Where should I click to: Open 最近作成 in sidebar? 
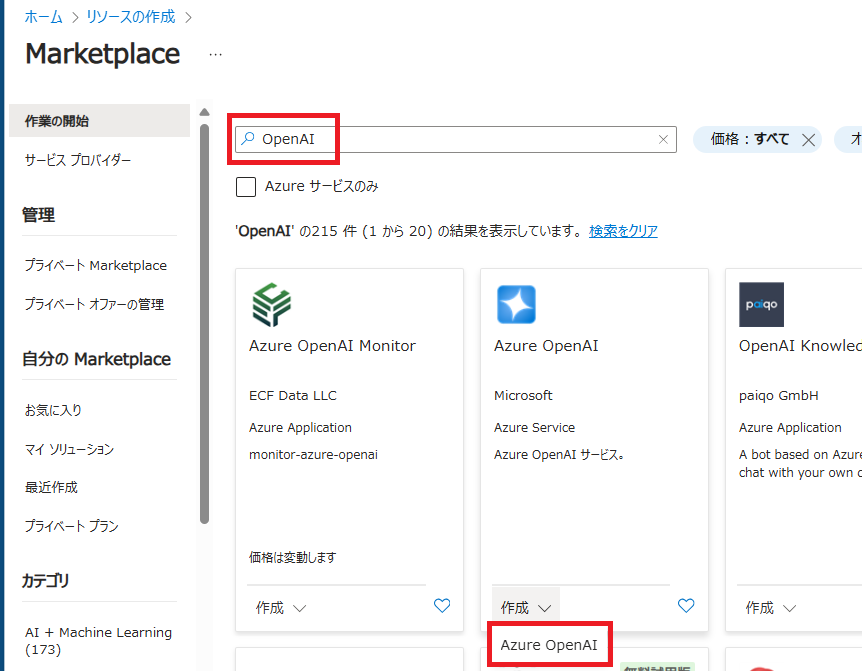point(51,487)
